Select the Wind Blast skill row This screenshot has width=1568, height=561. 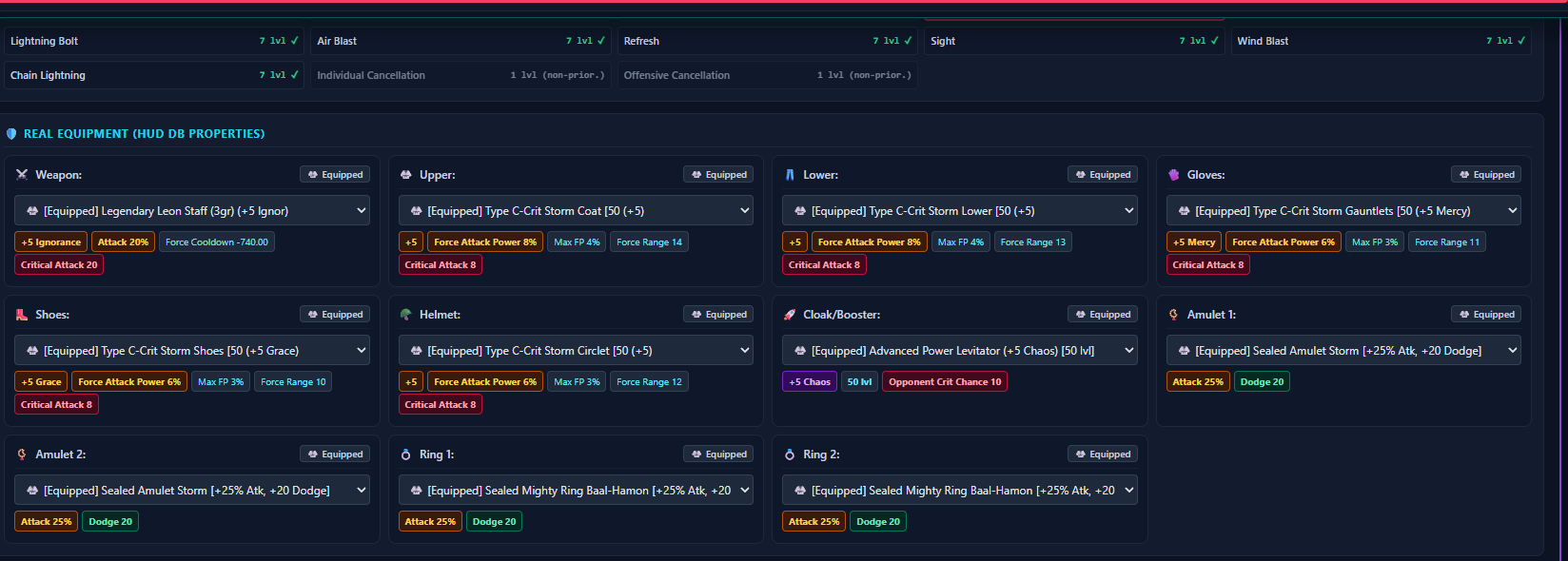(x=1381, y=41)
